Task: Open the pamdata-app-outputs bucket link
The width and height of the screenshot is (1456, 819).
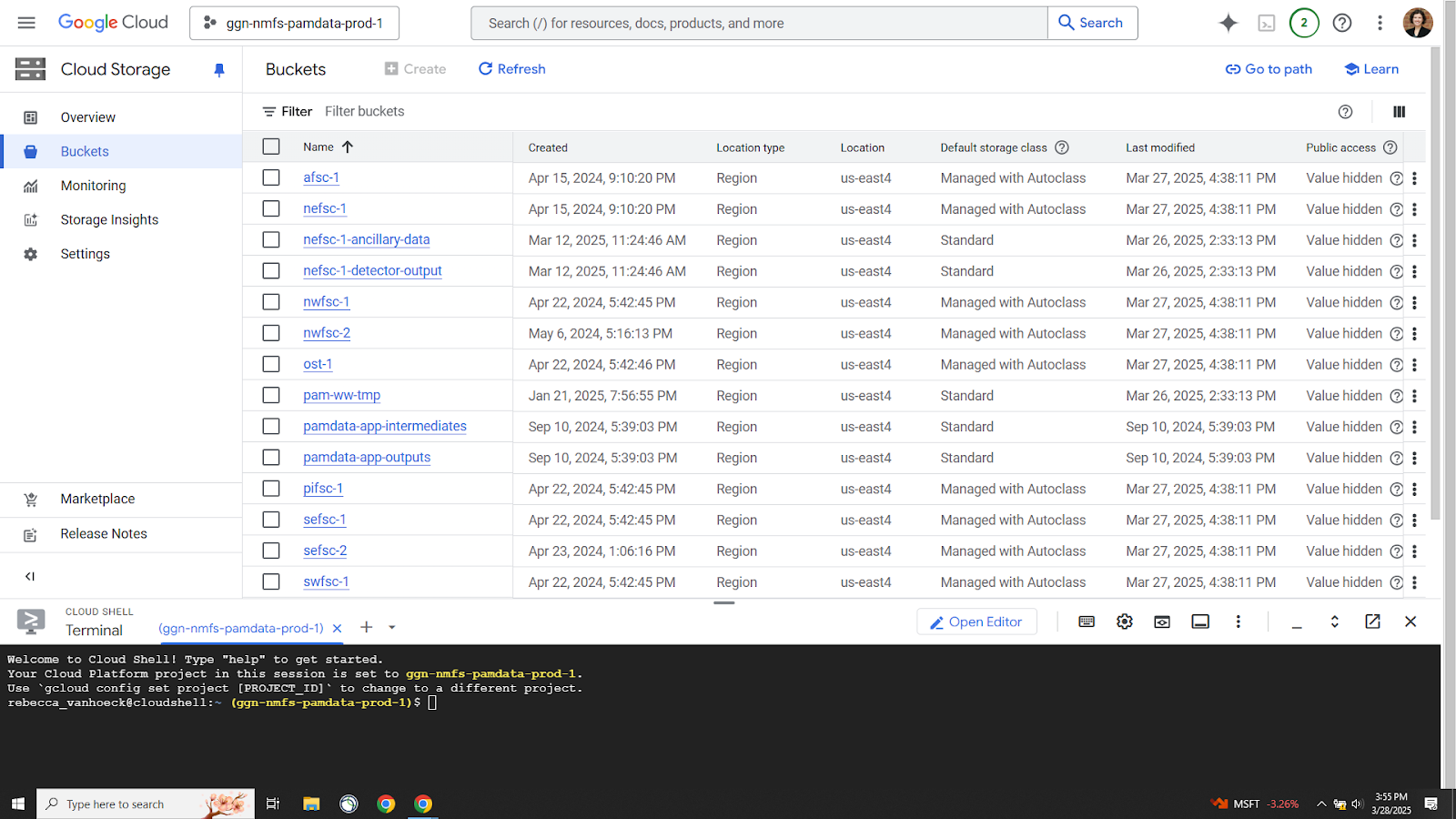Action: [367, 458]
